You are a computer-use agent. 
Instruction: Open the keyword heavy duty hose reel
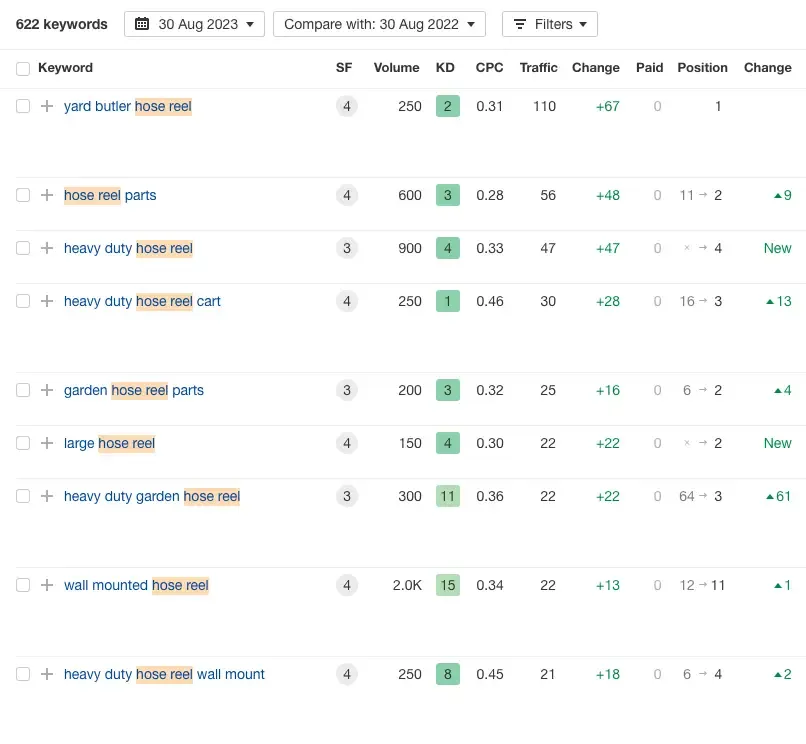coord(127,248)
